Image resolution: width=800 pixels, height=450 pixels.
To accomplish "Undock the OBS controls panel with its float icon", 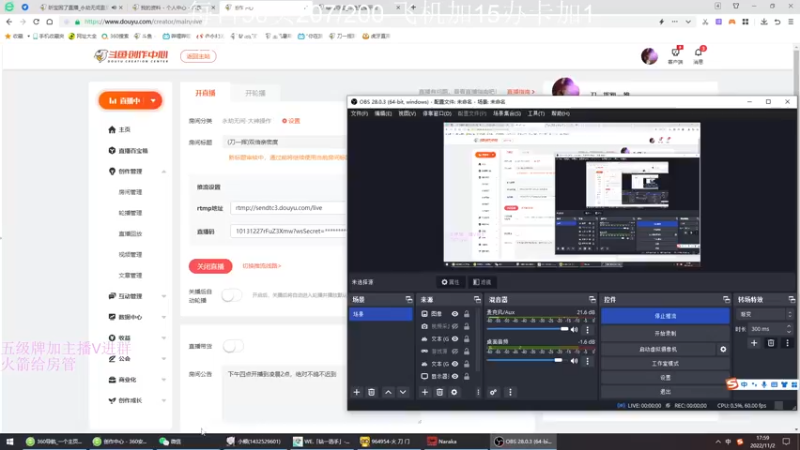I will (x=726, y=299).
